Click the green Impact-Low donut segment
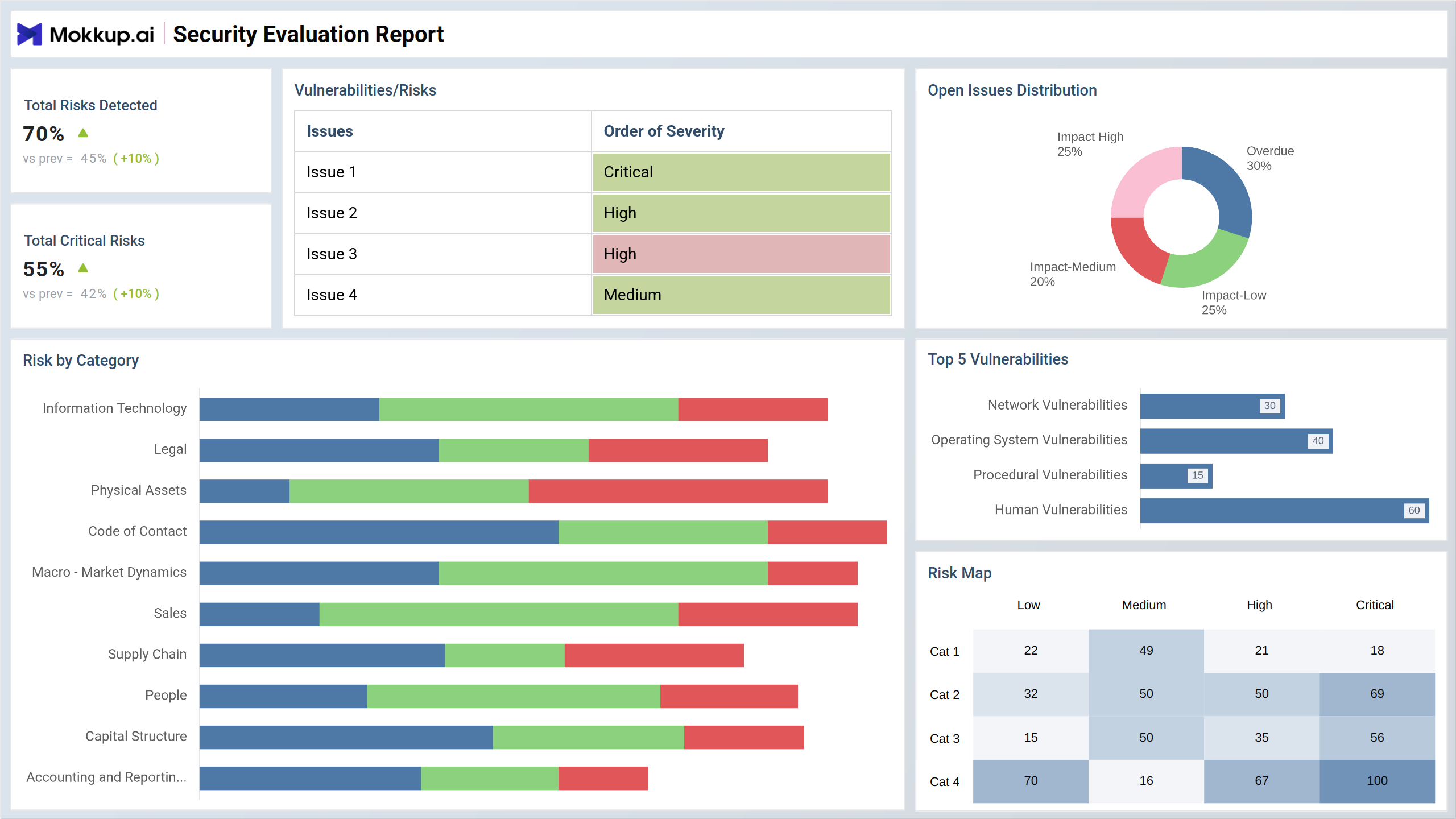Image resolution: width=1456 pixels, height=819 pixels. click(1206, 264)
